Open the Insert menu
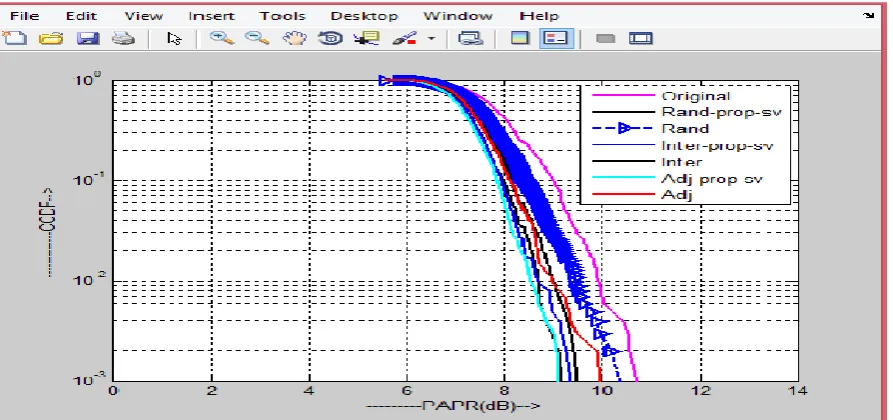893x420 pixels. coord(211,15)
